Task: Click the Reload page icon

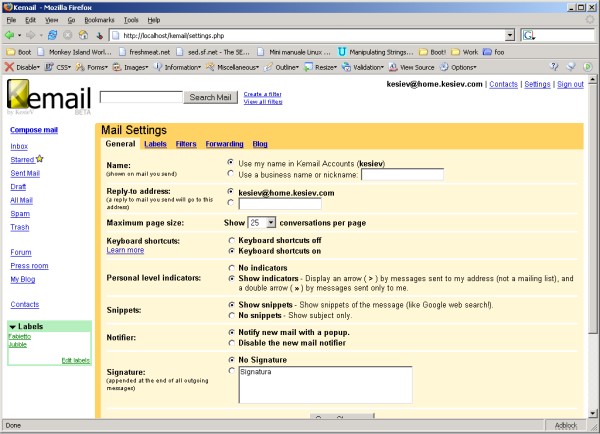Action: [52, 36]
